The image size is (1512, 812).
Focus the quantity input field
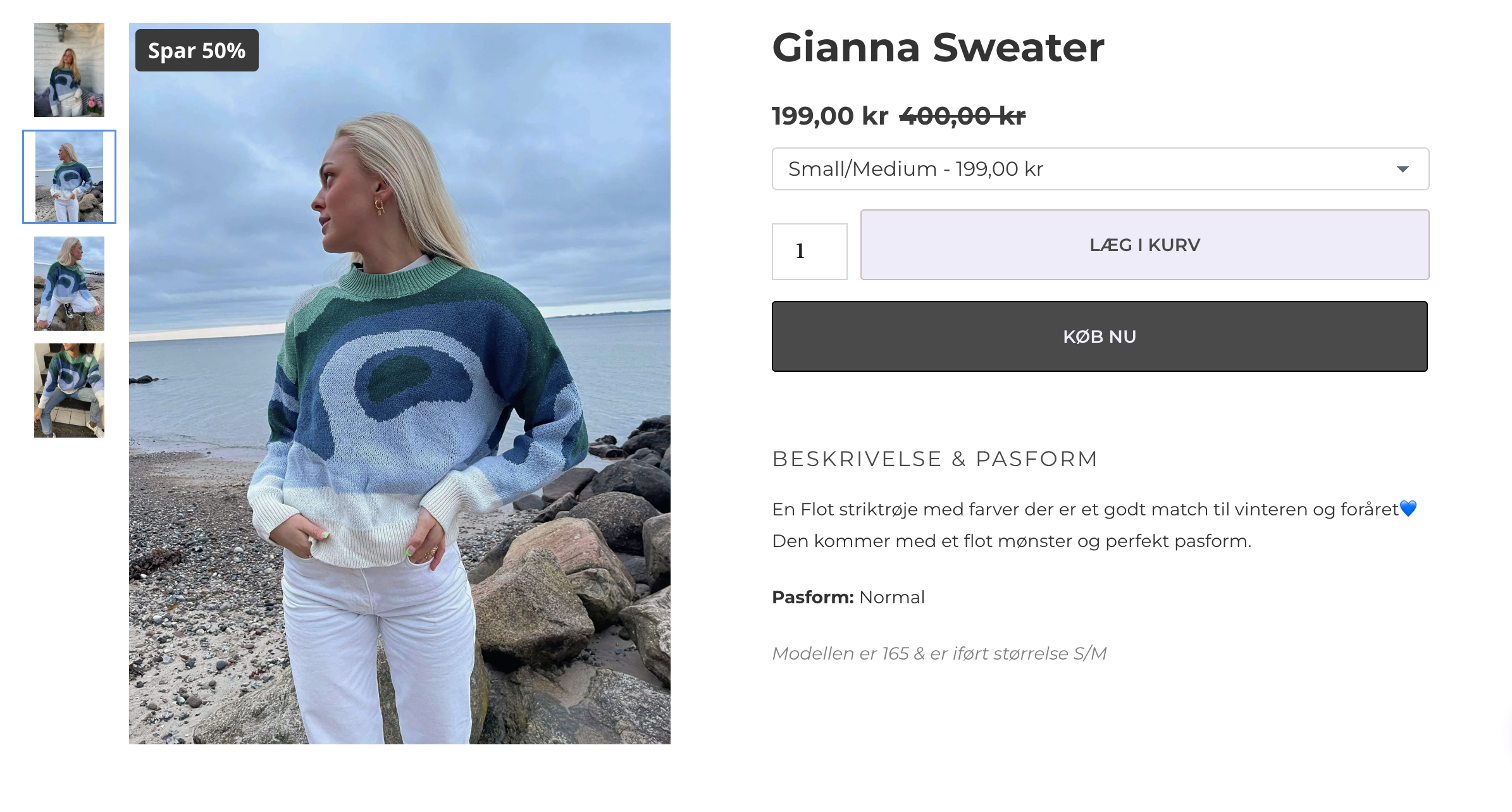809,251
